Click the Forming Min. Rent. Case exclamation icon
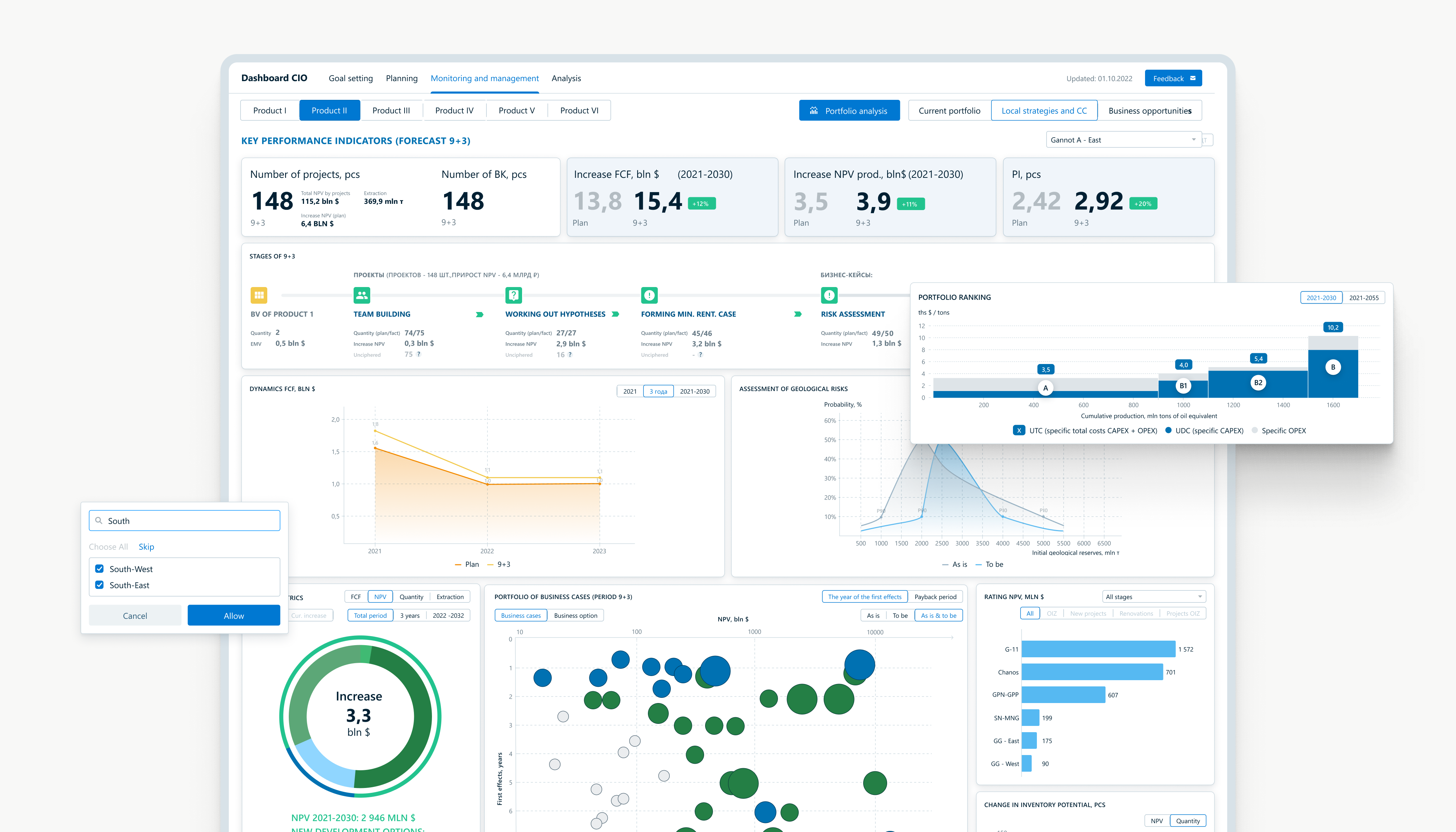 coord(649,295)
